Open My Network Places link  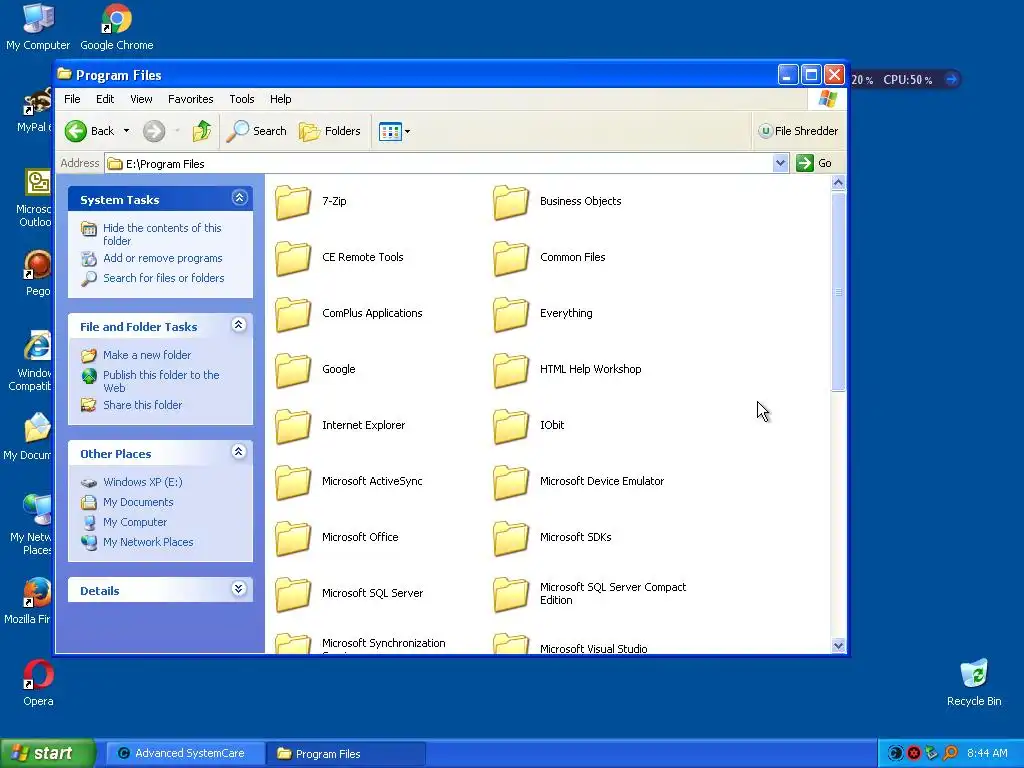pos(148,542)
